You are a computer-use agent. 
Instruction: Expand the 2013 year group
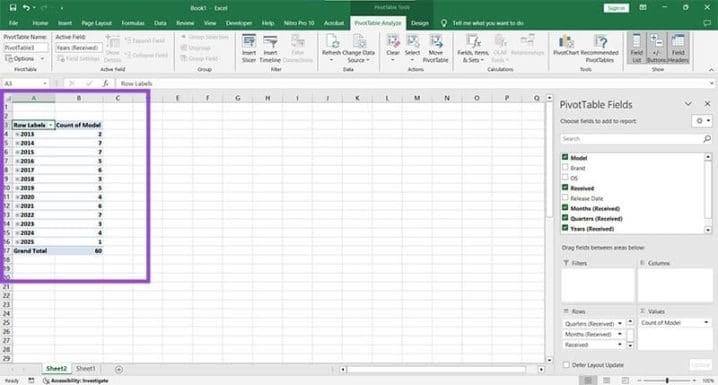coord(17,134)
